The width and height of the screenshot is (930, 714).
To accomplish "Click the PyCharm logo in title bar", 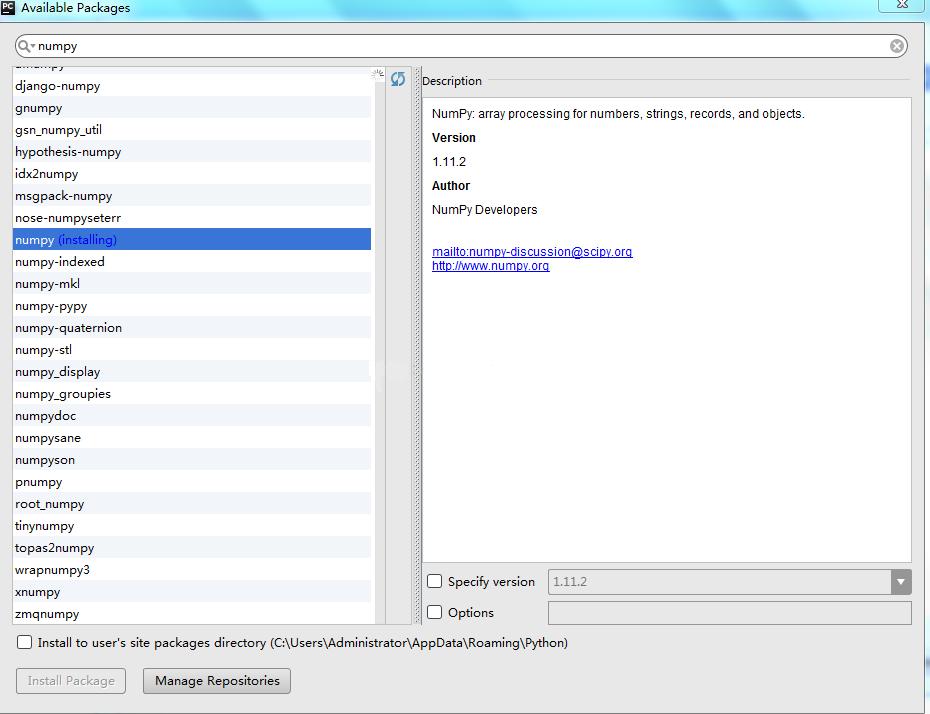I will (8, 8).
